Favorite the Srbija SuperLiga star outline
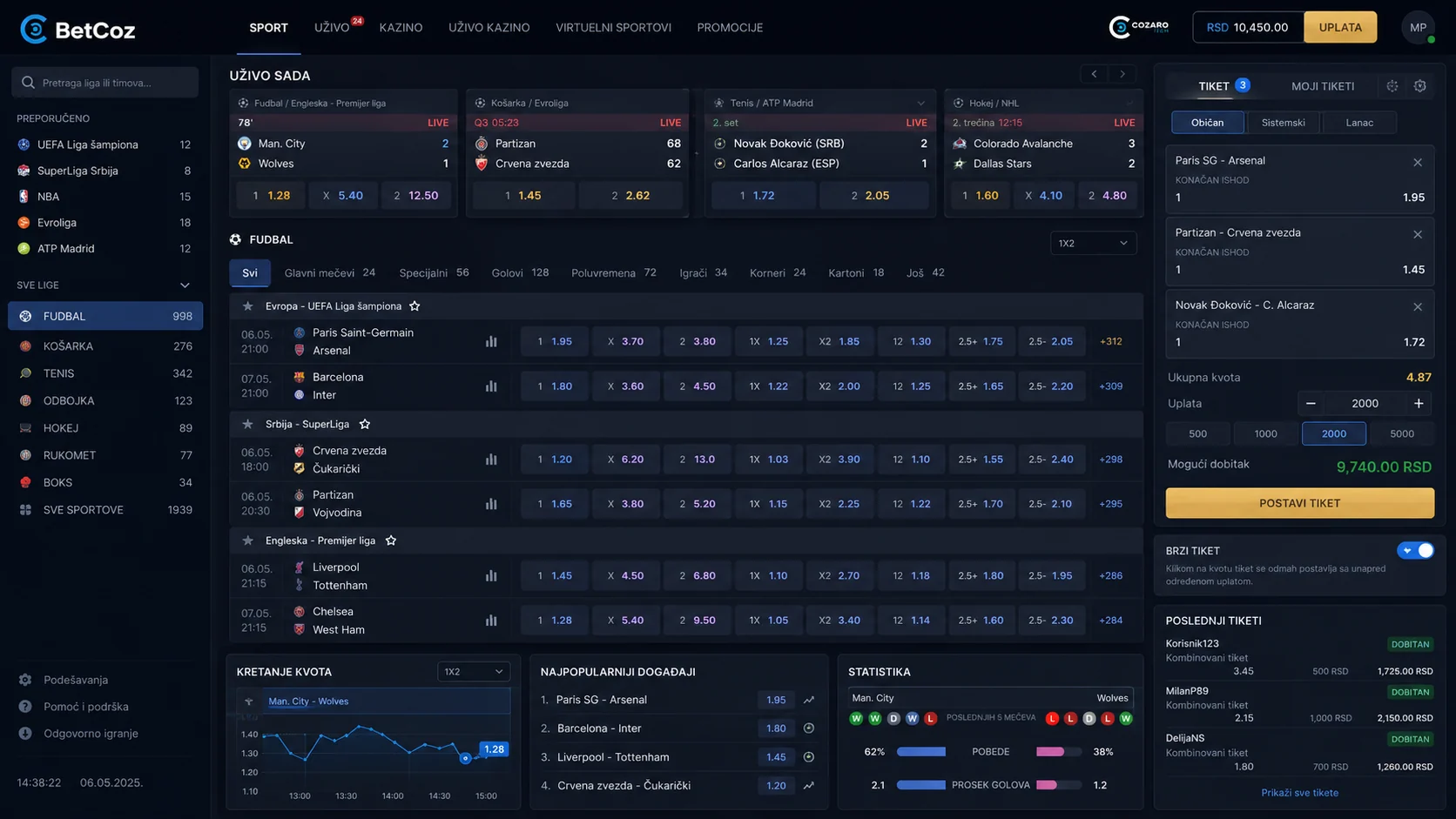Viewport: 1456px width, 819px height. click(x=365, y=424)
